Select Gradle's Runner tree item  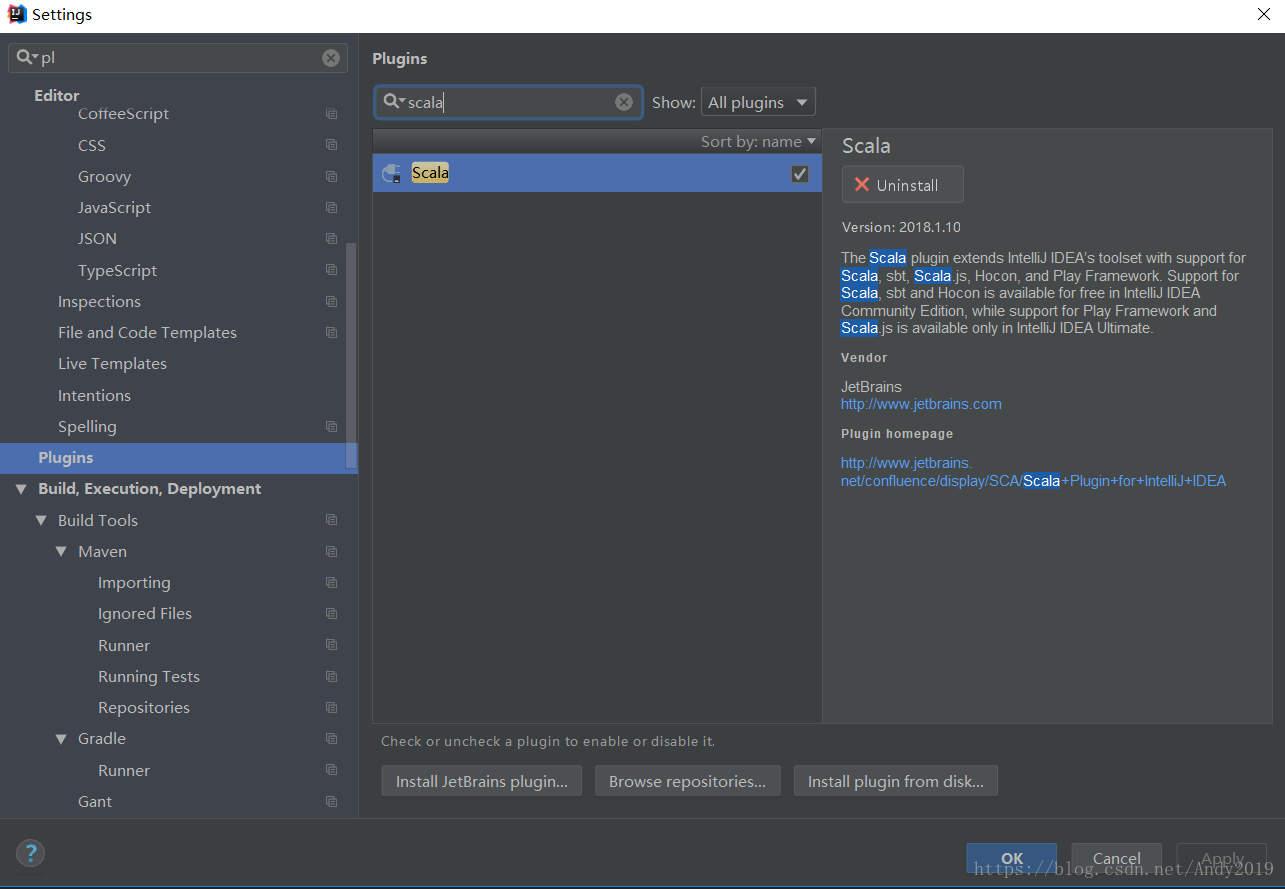(x=124, y=771)
